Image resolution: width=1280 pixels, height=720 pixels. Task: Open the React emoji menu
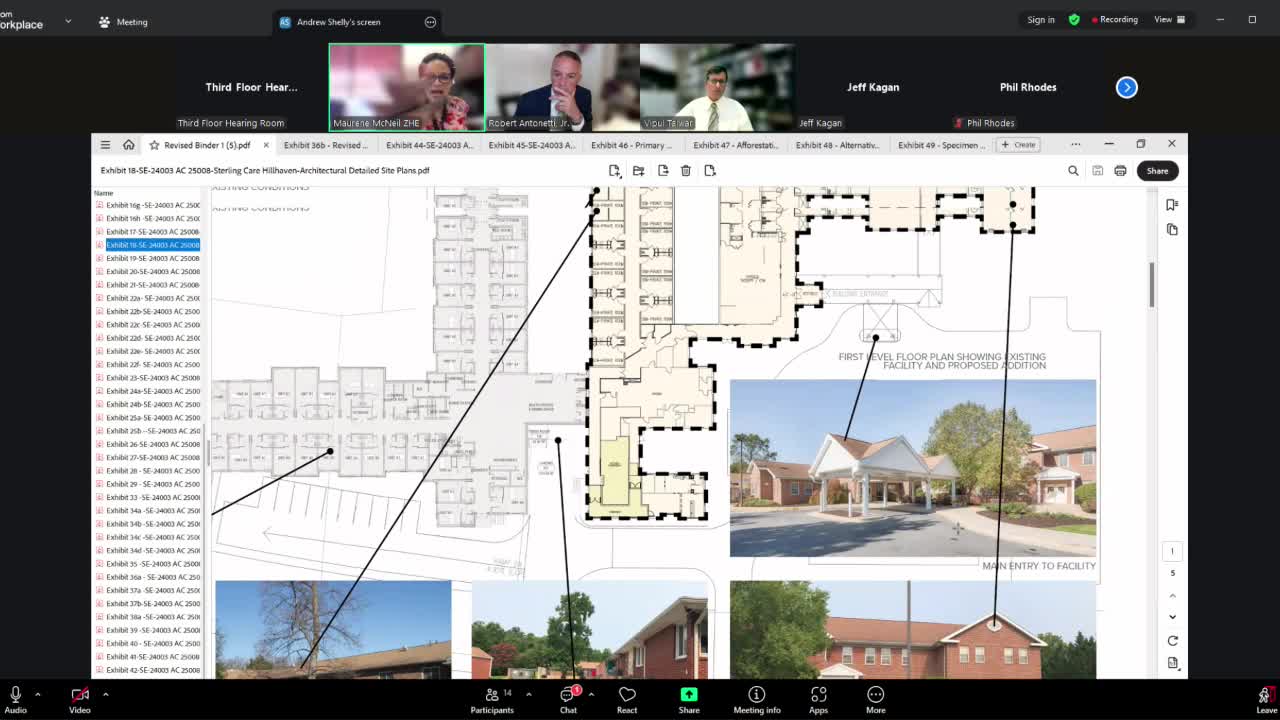pyautogui.click(x=627, y=699)
